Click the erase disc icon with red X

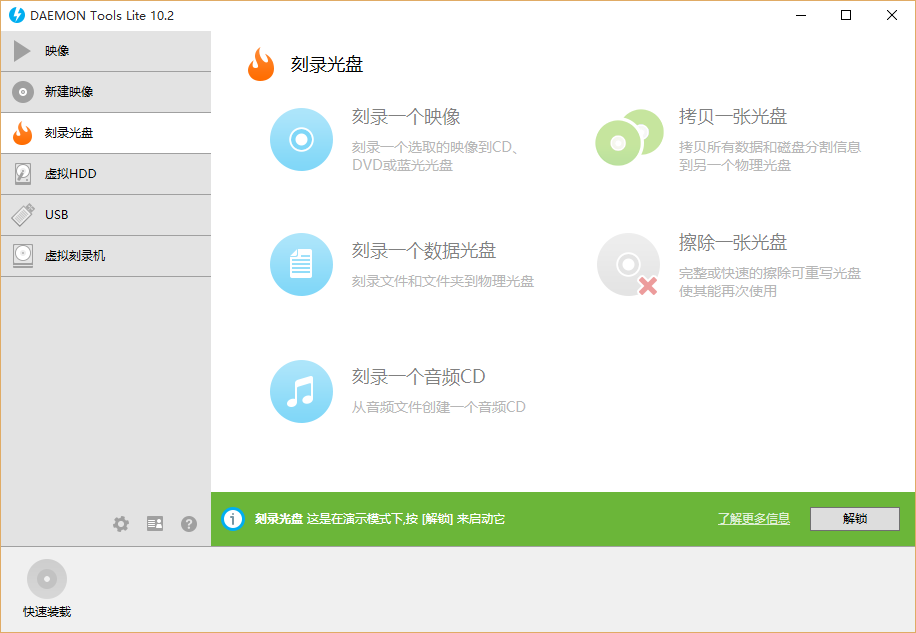(629, 265)
